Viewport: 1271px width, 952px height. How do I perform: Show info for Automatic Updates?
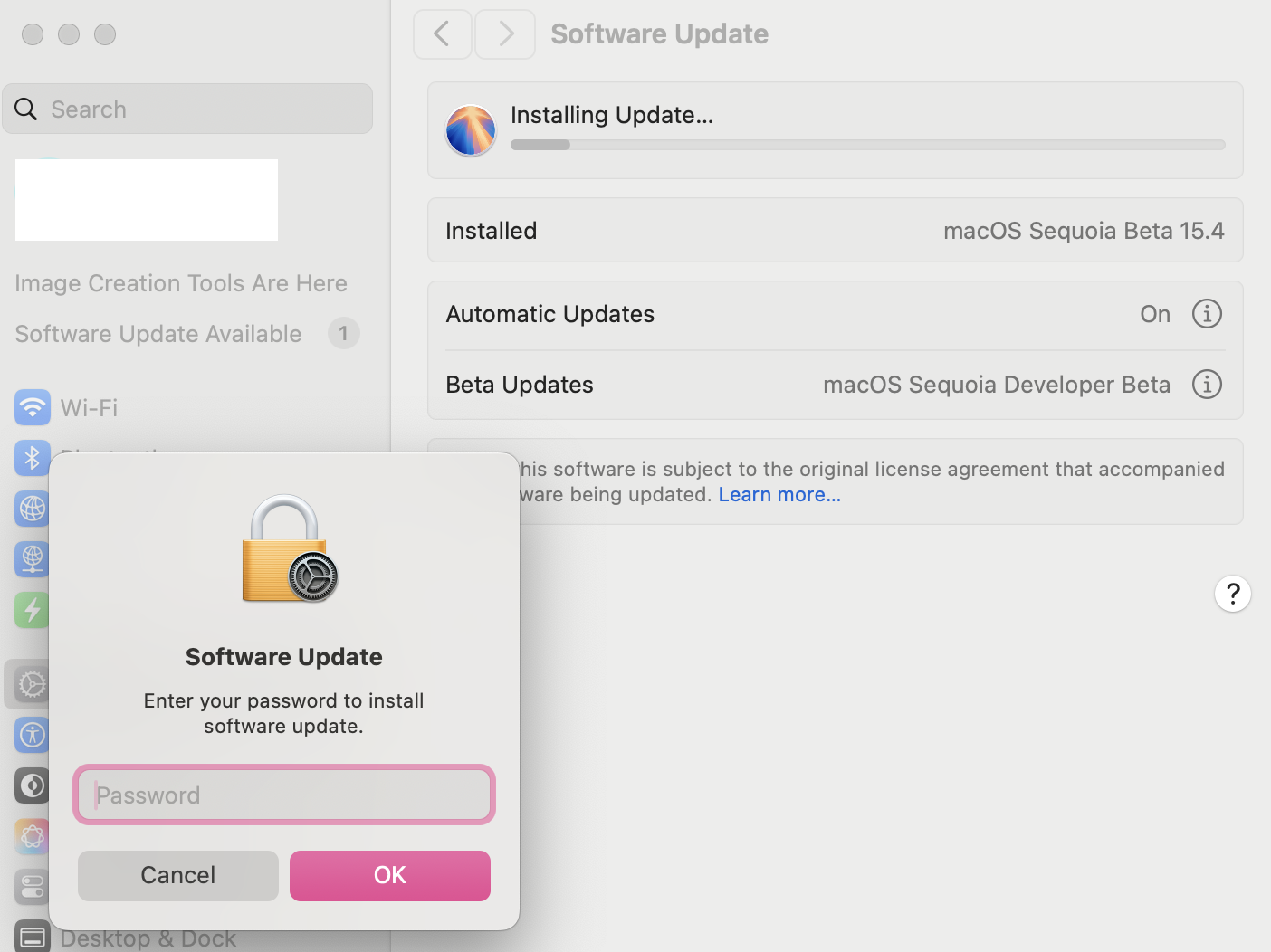coord(1207,314)
